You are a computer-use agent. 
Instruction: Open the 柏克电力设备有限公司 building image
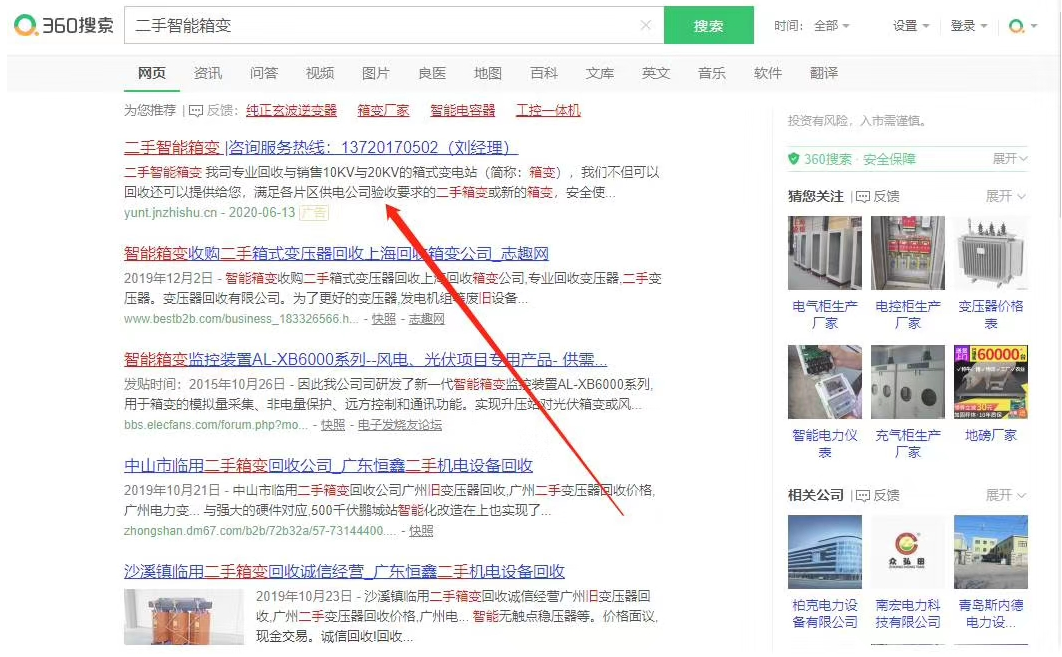point(825,552)
